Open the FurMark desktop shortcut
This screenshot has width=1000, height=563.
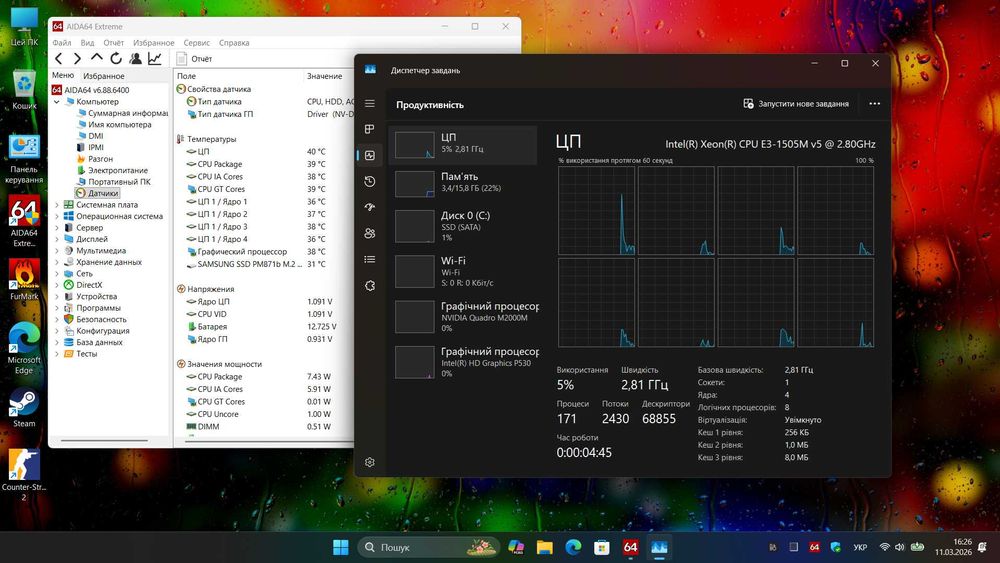click(x=24, y=281)
